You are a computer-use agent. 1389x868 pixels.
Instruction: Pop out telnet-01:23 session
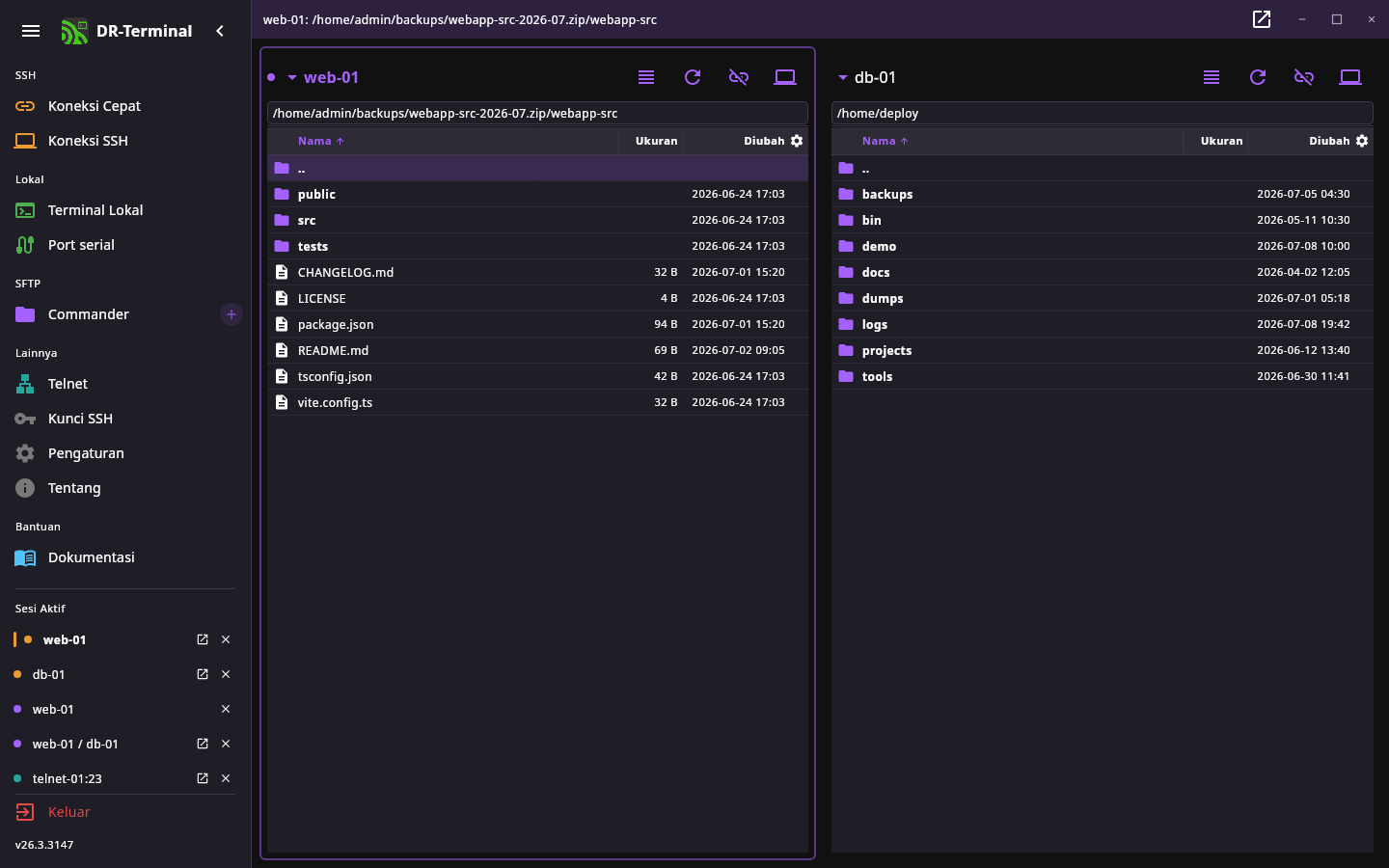(x=203, y=778)
